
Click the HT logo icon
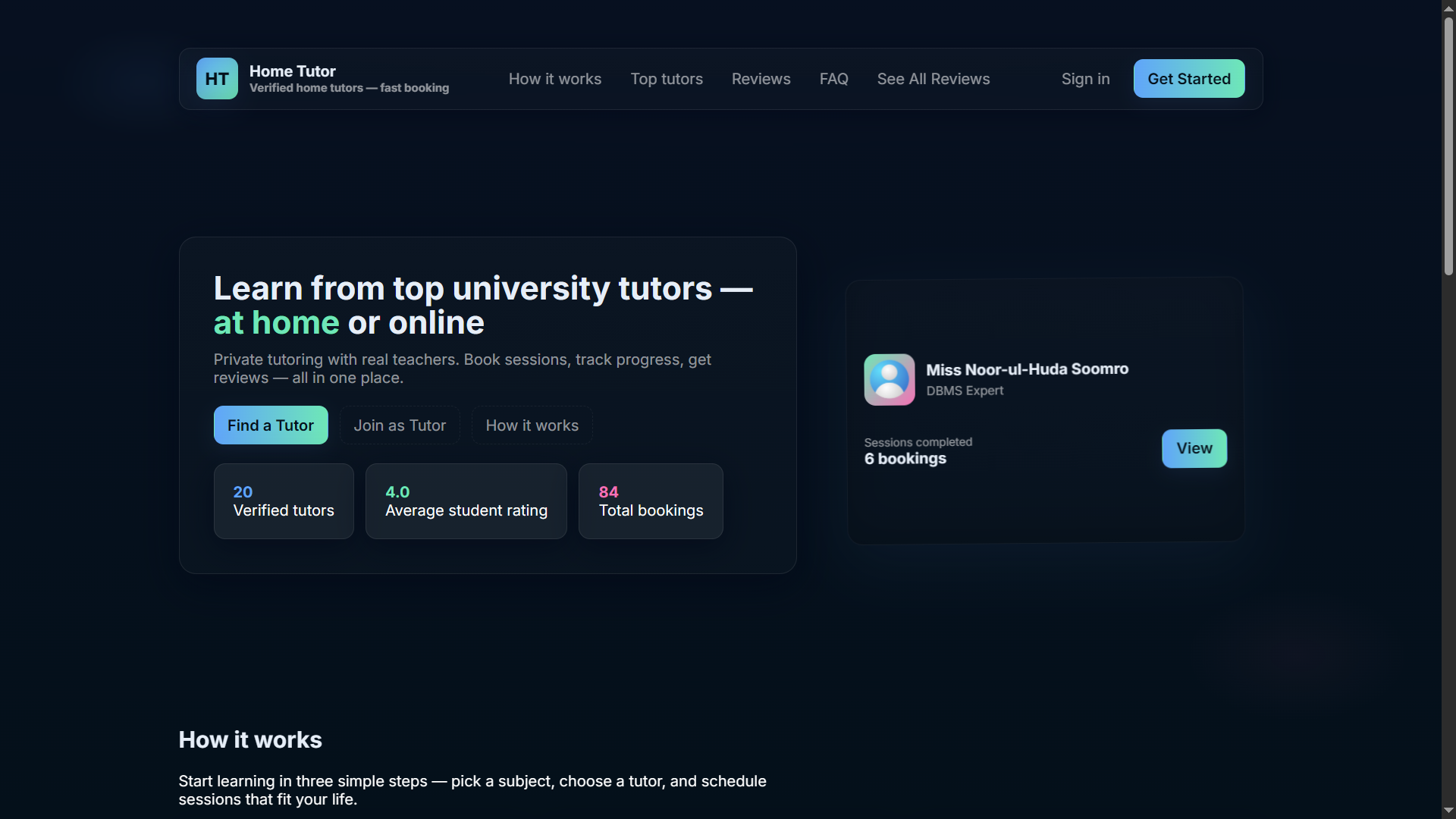point(217,79)
